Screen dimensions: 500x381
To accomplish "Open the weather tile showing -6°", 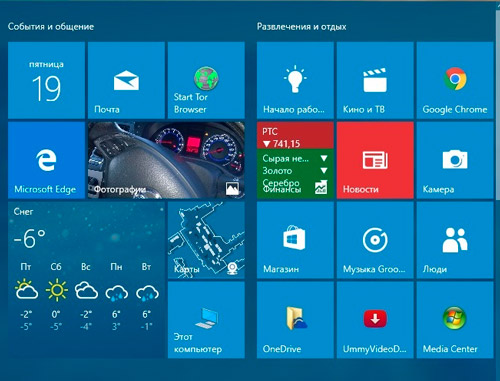I will pos(86,280).
